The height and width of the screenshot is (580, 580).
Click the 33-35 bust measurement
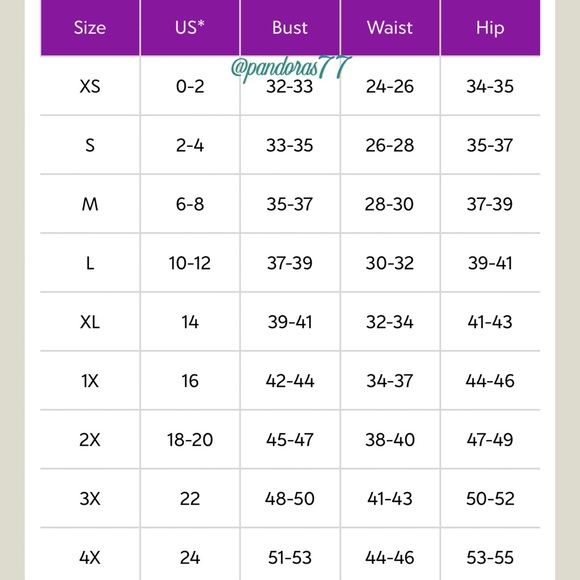[290, 145]
